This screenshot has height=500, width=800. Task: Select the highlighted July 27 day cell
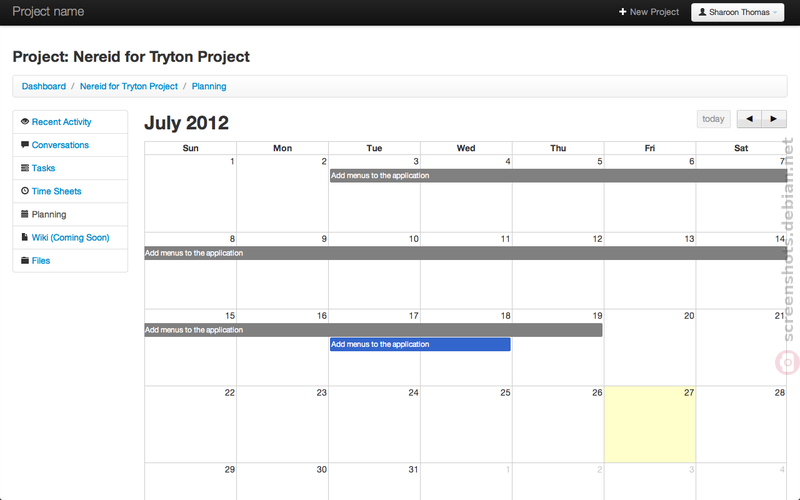point(650,424)
